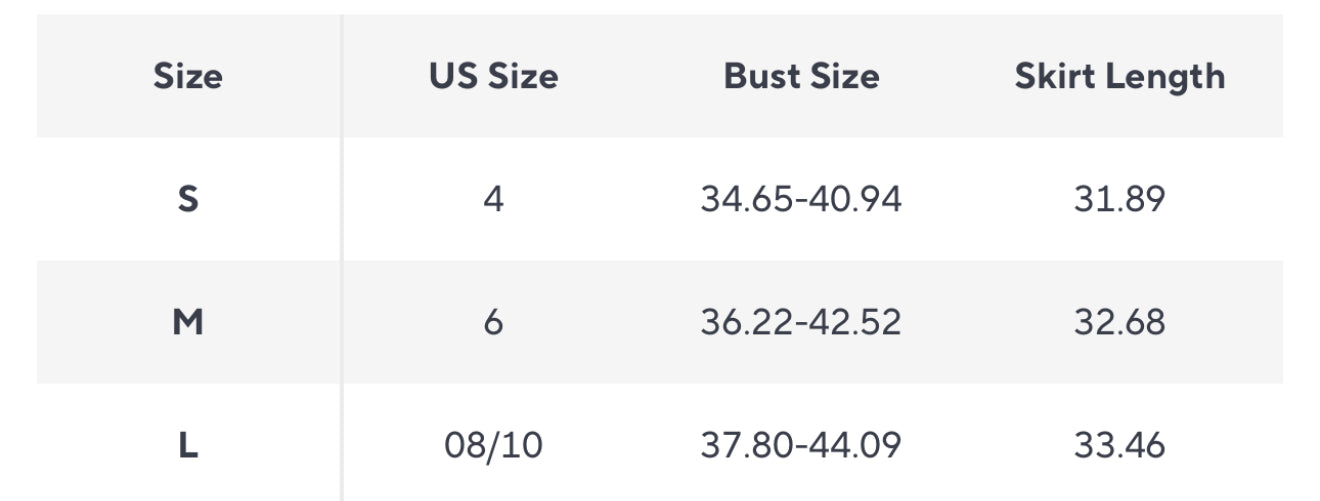Image resolution: width=1320 pixels, height=501 pixels.
Task: Select the S size label cell
Action: [x=188, y=200]
